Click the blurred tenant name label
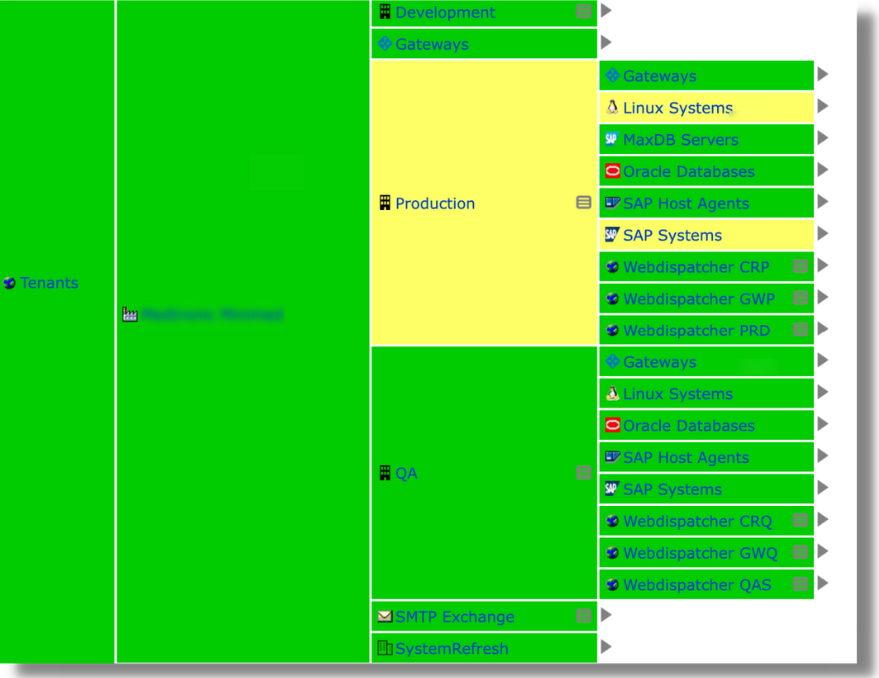Screen dimensions: 879x678 click(x=205, y=313)
